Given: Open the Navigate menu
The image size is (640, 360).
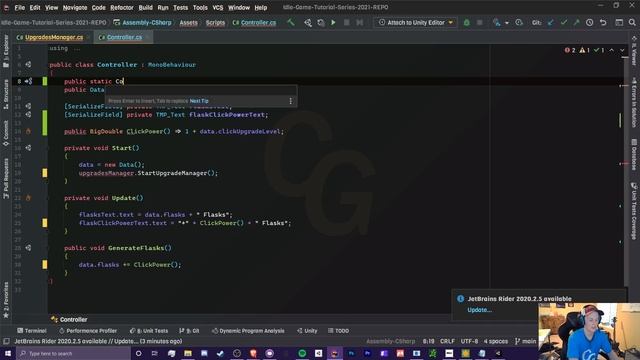Looking at the screenshot, I should pos(75,7).
